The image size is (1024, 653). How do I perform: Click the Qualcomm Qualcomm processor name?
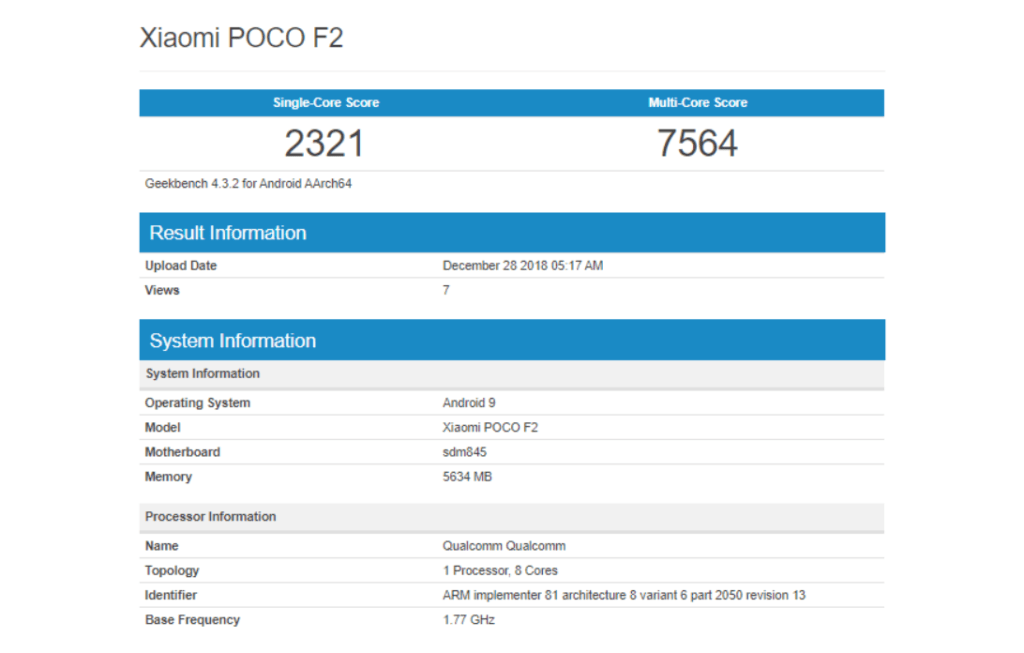[504, 546]
